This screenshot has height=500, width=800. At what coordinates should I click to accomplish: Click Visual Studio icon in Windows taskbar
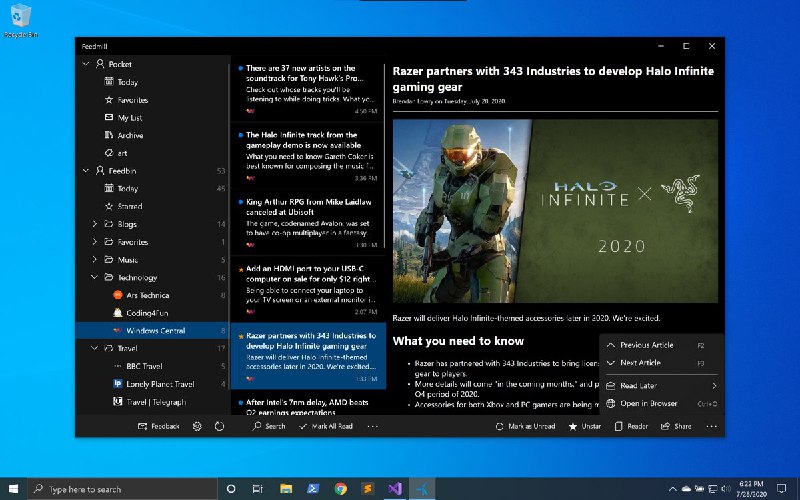(395, 489)
